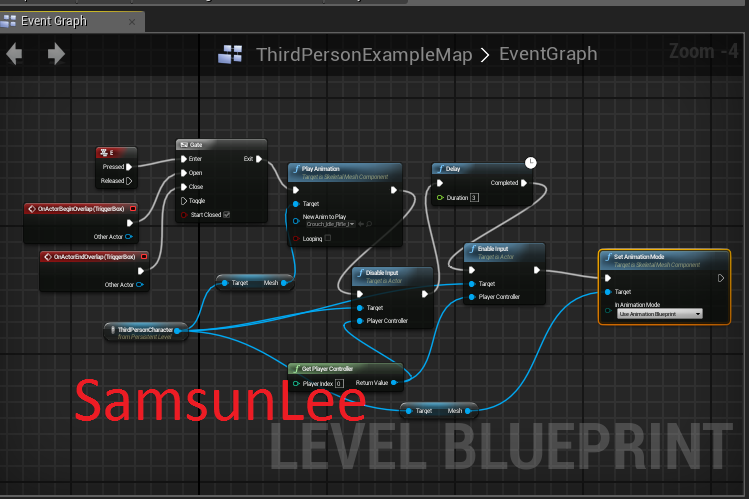This screenshot has width=749, height=499.
Task: Click the red delegate pin on the OnActorEndOverlap node
Action: [x=144, y=257]
